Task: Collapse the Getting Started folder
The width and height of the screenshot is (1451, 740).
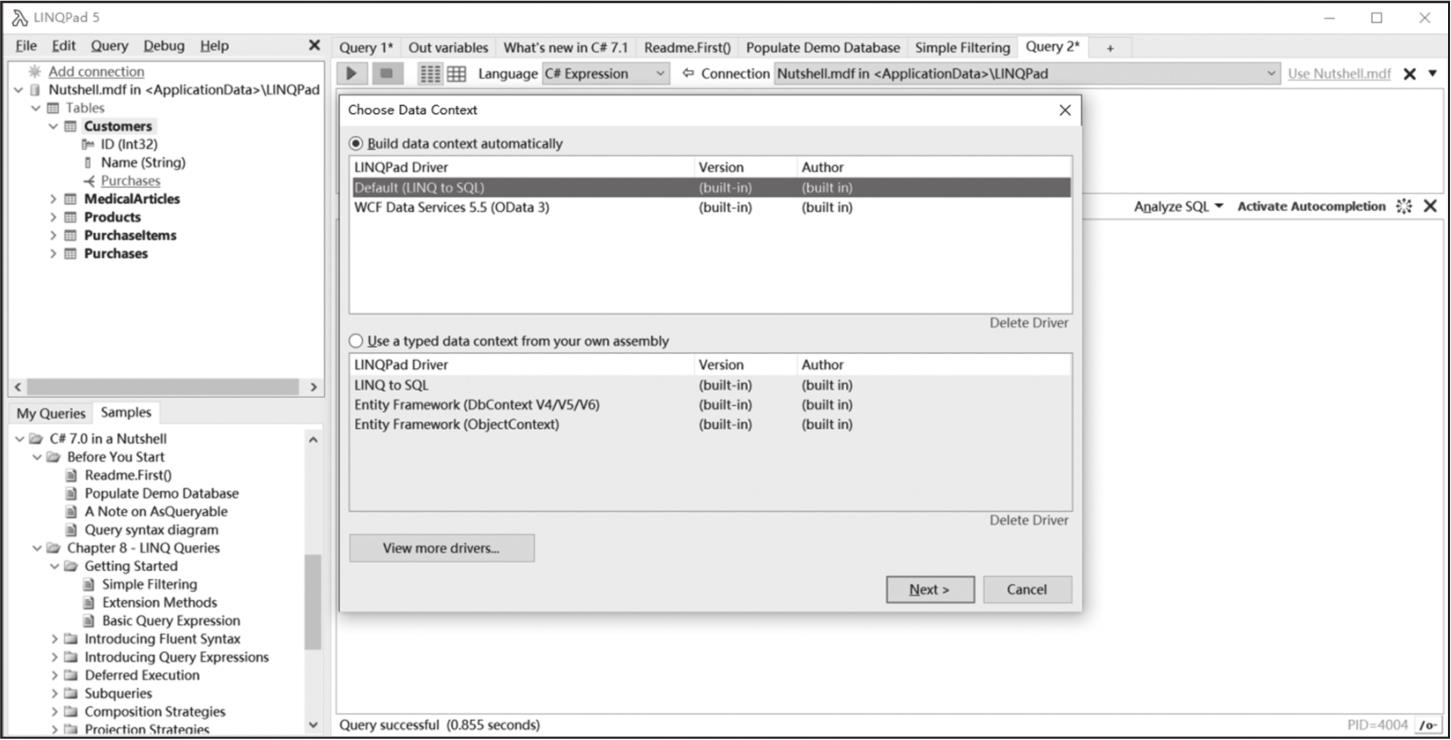Action: click(x=54, y=566)
